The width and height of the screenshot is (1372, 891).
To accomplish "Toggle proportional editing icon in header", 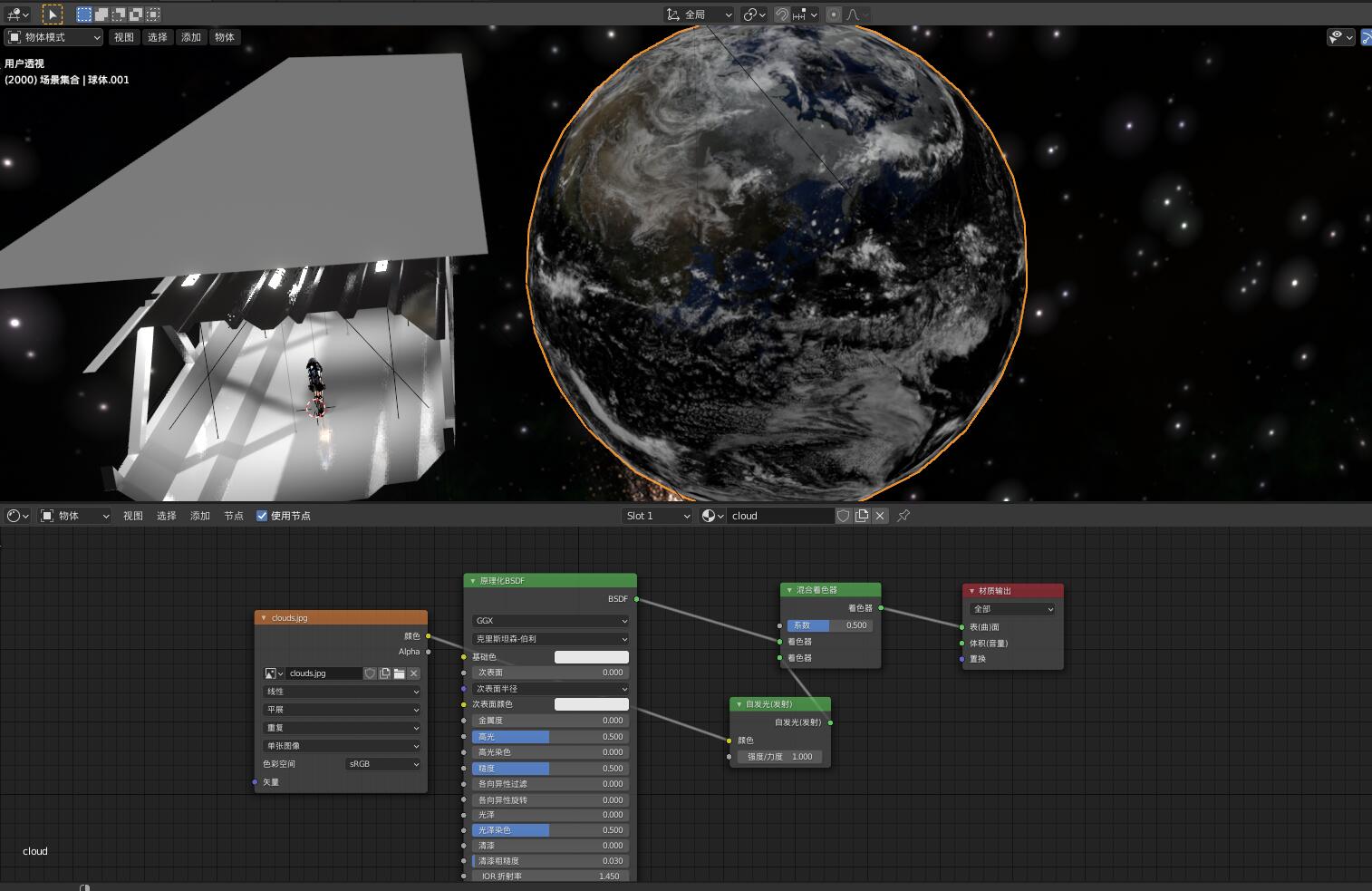I will [834, 15].
